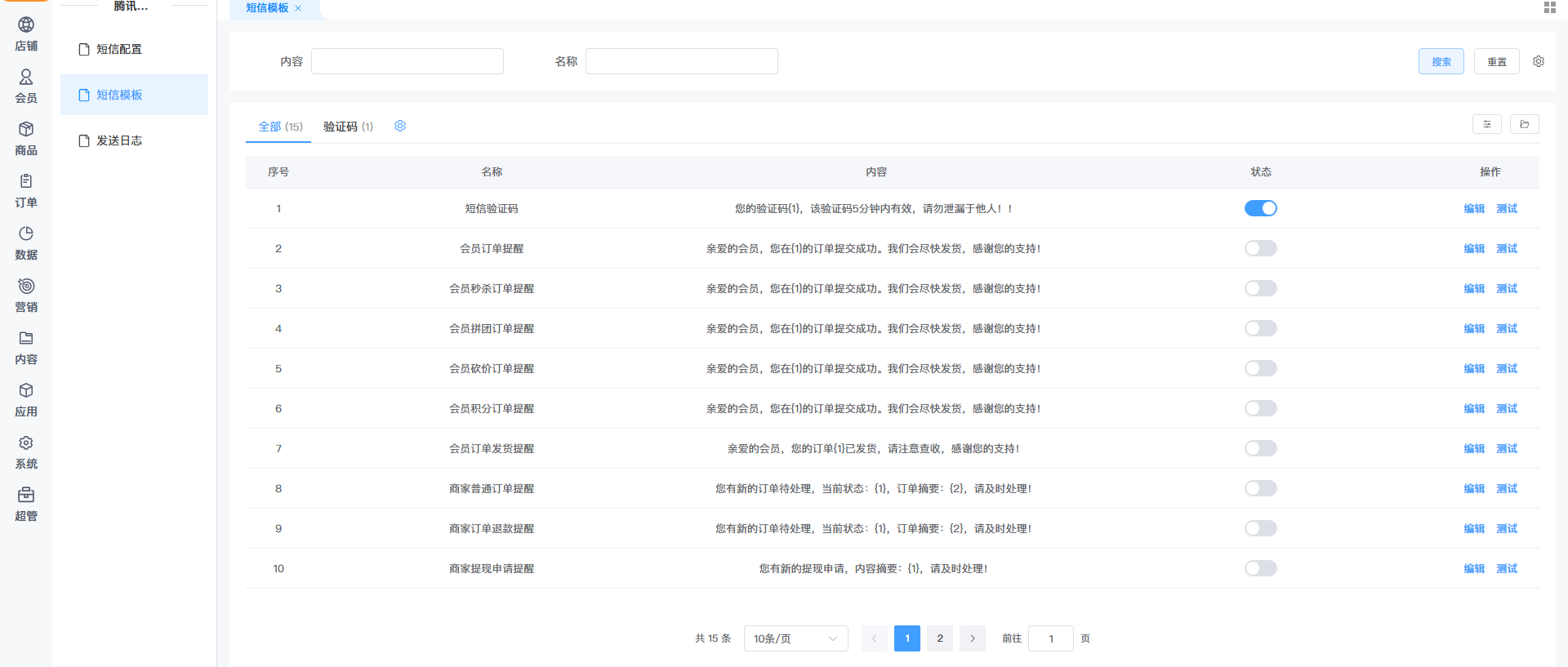Open the 营销 marketing section icon

(x=26, y=286)
